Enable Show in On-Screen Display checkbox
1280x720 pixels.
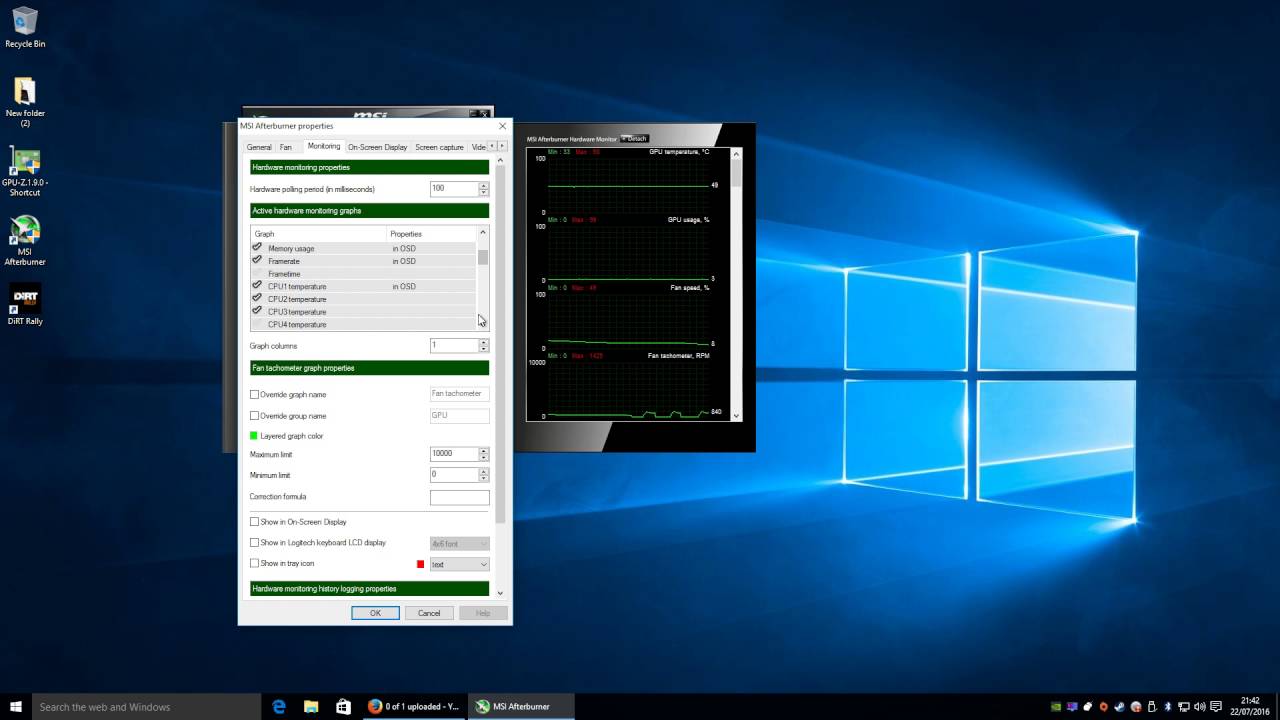pyautogui.click(x=254, y=522)
